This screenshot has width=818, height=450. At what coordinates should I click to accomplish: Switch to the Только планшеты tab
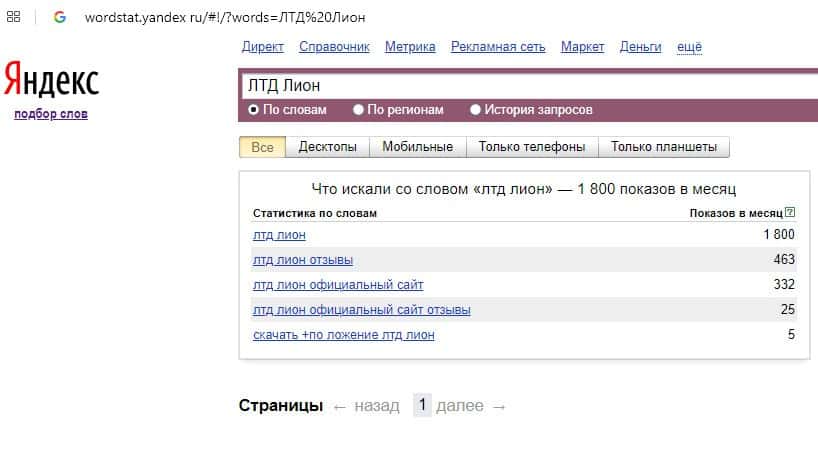coord(664,147)
